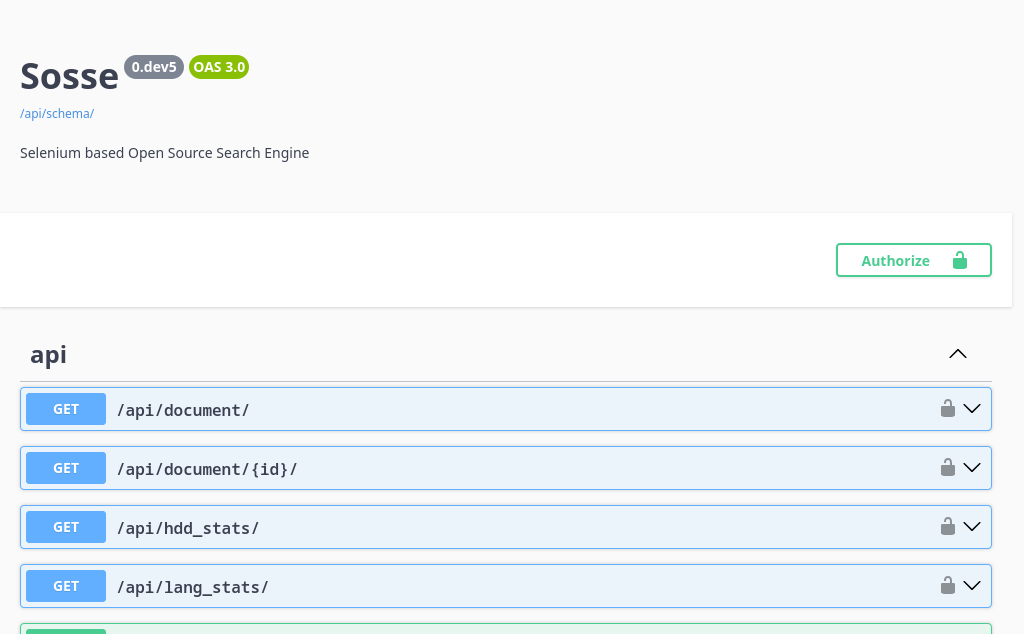Click the Sosse title heading
Viewport: 1024px width, 634px height.
click(69, 76)
